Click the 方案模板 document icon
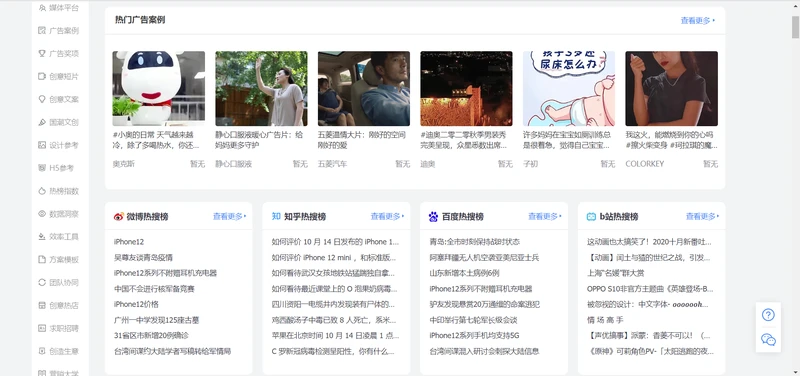 (42, 260)
